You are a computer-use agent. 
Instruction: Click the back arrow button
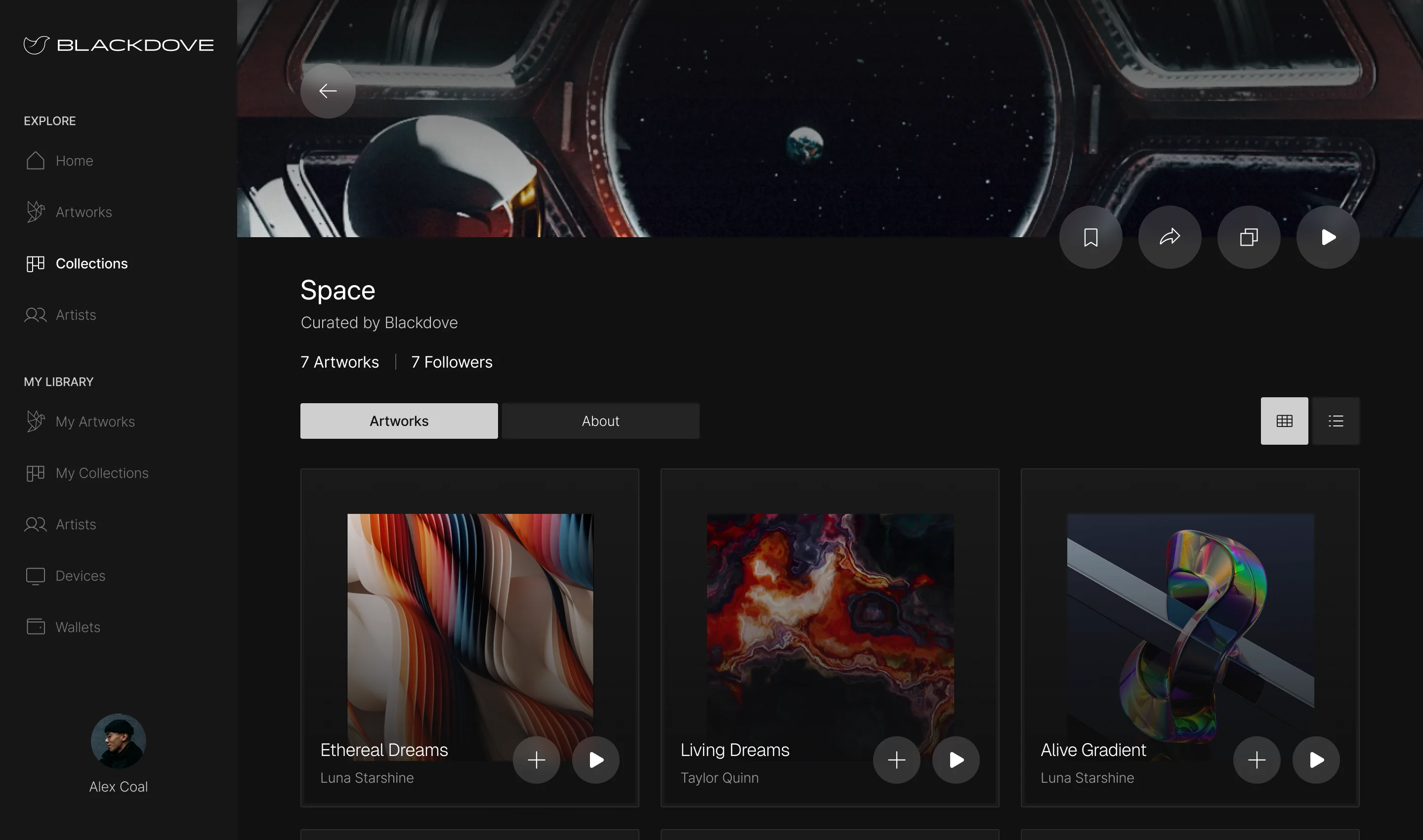[328, 90]
